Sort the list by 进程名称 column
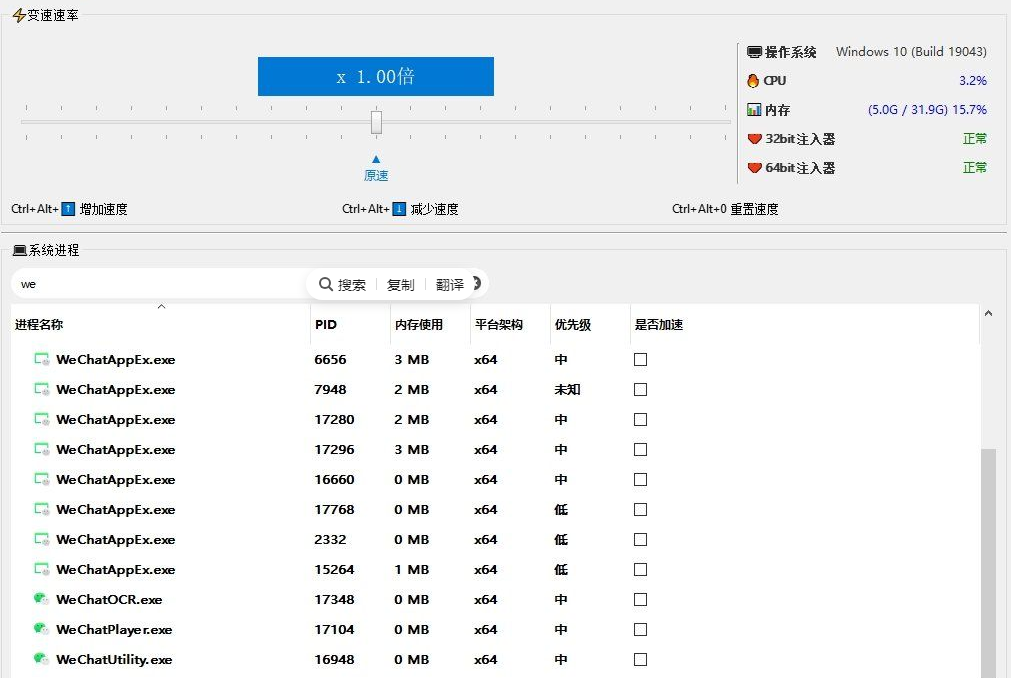1011x678 pixels. click(x=39, y=325)
